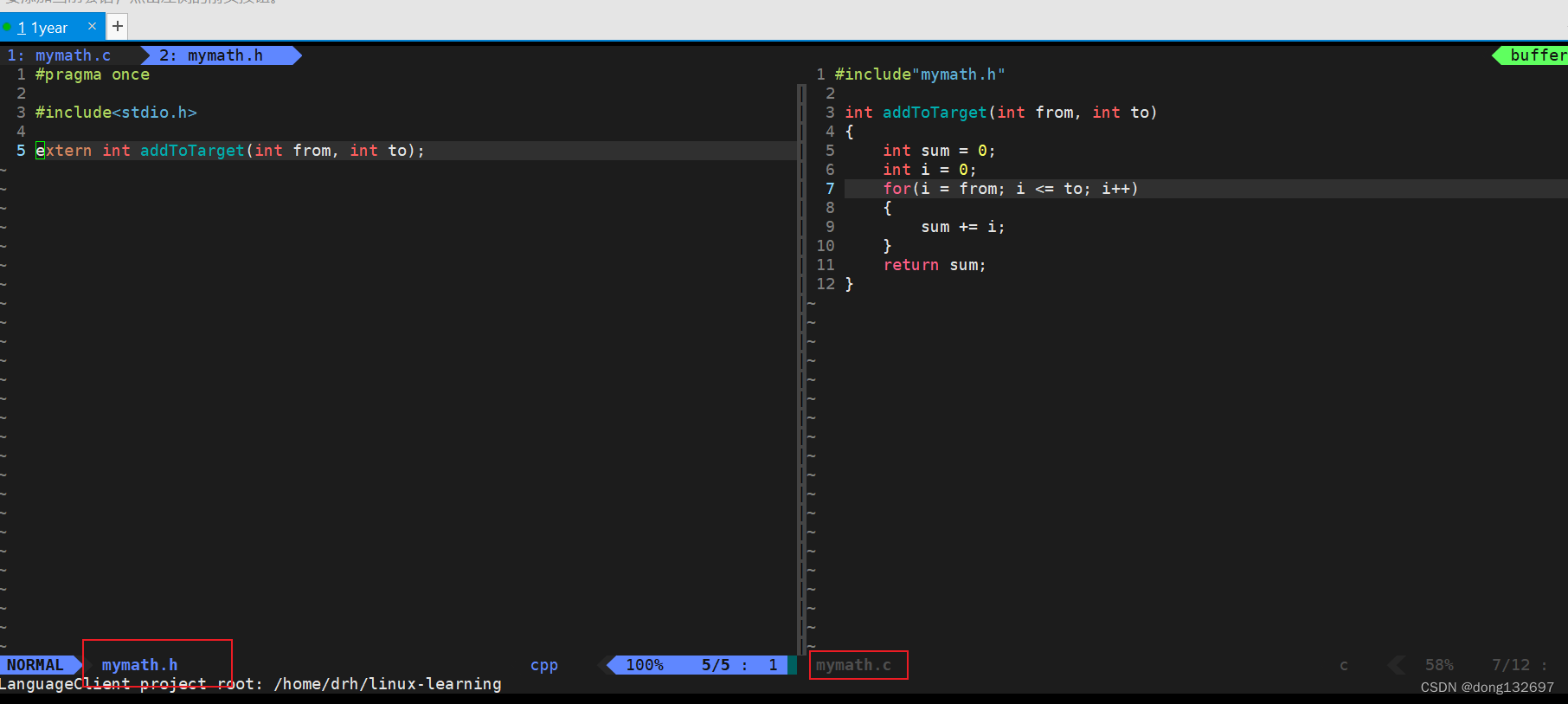Click the 'LanguageClient project root' message

(251, 684)
